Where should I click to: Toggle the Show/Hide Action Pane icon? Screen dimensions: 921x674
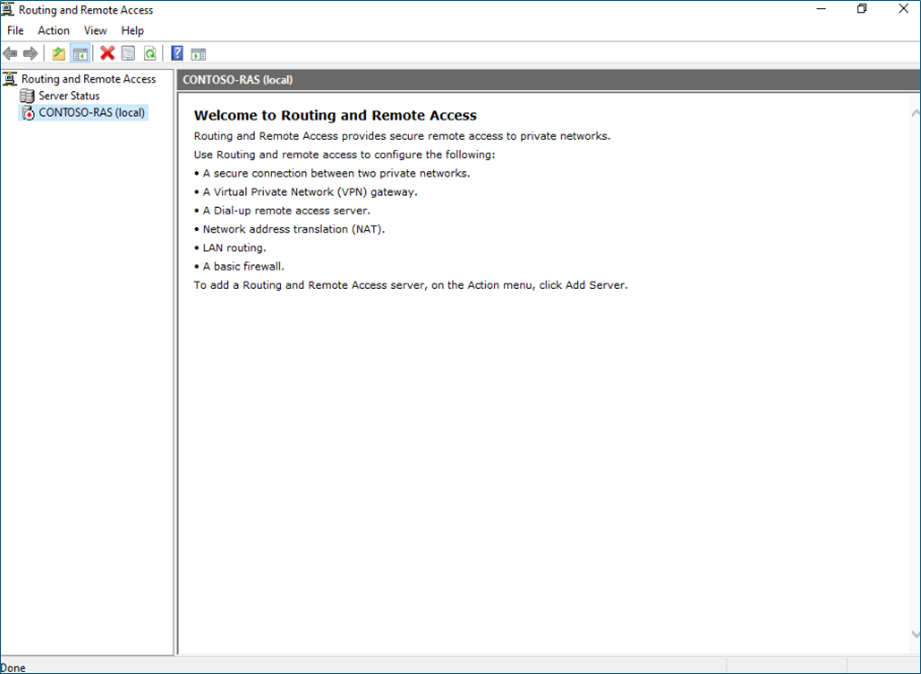tap(198, 54)
